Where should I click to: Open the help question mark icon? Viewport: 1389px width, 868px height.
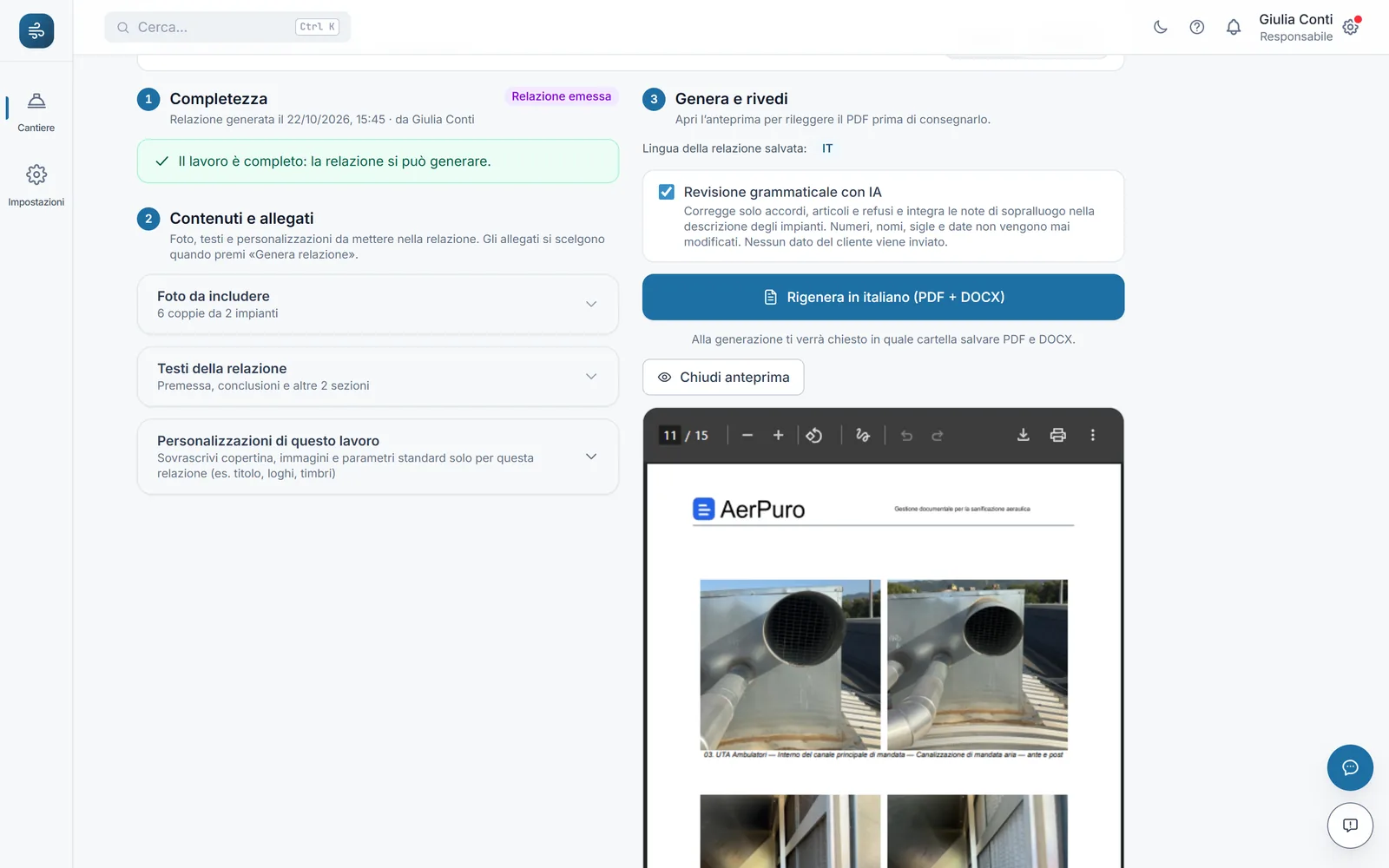coord(1197,27)
